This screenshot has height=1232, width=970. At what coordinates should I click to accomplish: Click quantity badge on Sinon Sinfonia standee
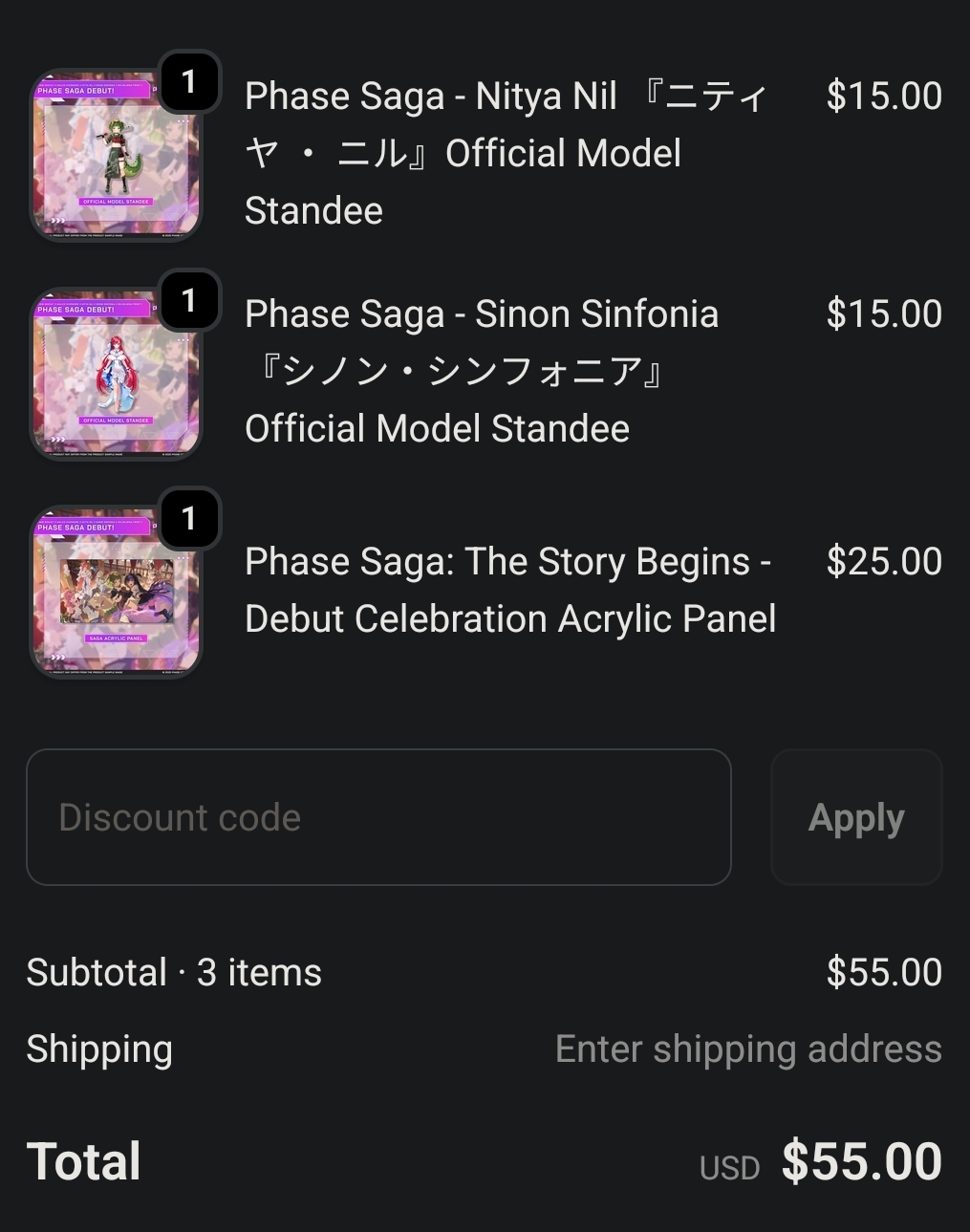(x=189, y=301)
